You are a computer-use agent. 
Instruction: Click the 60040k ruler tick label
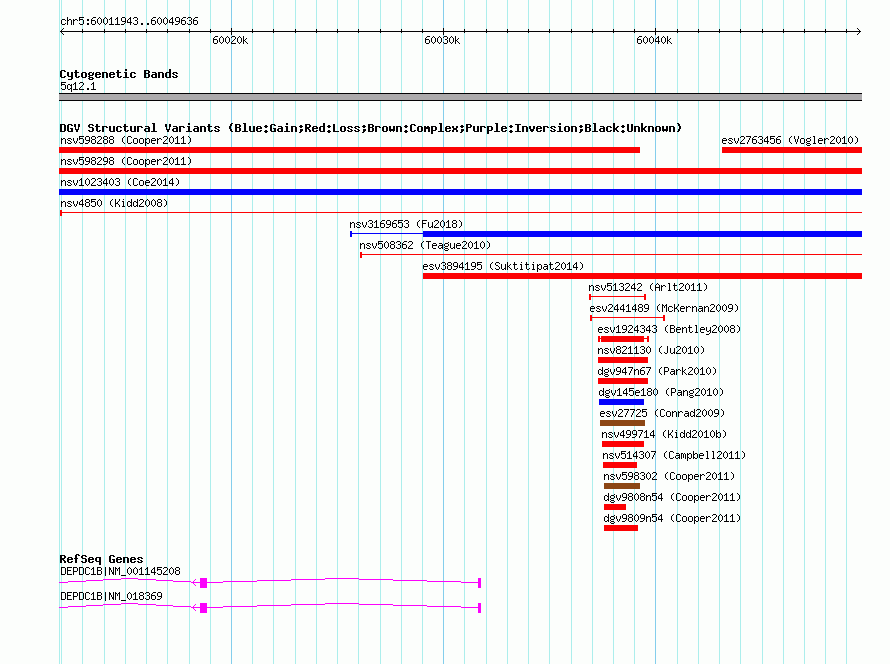(x=654, y=40)
